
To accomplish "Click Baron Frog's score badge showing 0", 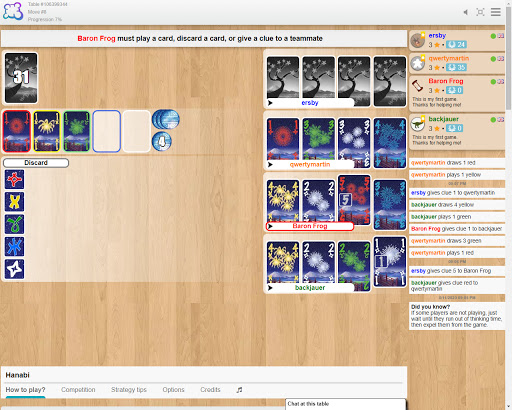I will pos(455,90).
